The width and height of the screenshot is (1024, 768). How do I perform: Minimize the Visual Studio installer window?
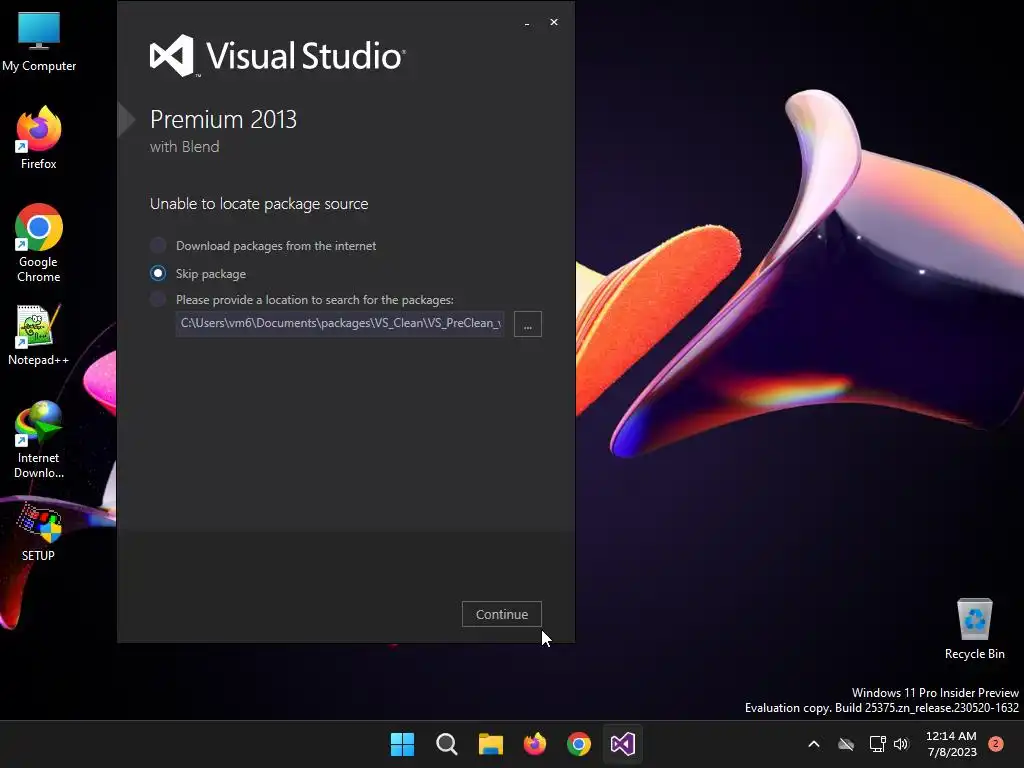527,23
